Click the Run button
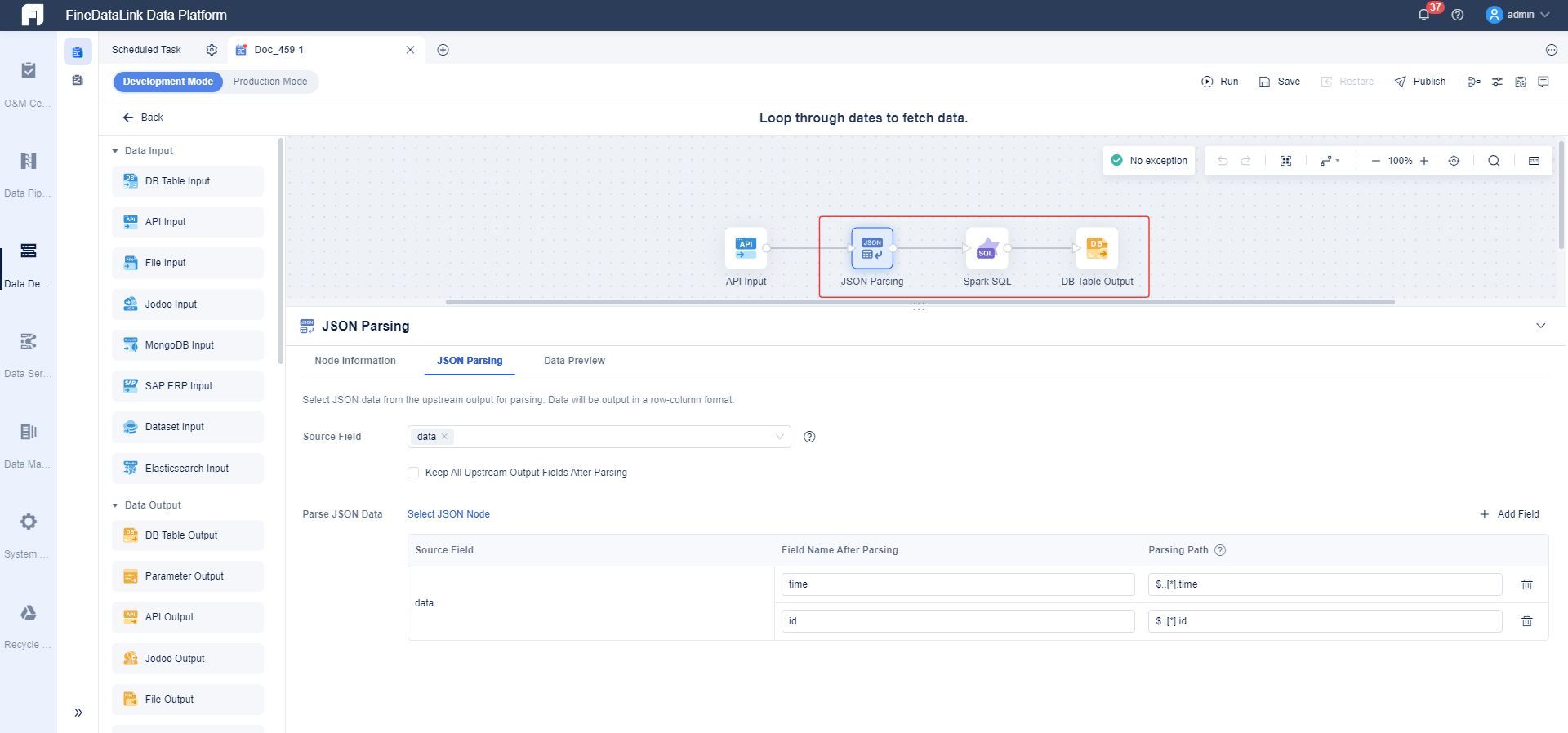The height and width of the screenshot is (733, 1568). coord(1220,82)
